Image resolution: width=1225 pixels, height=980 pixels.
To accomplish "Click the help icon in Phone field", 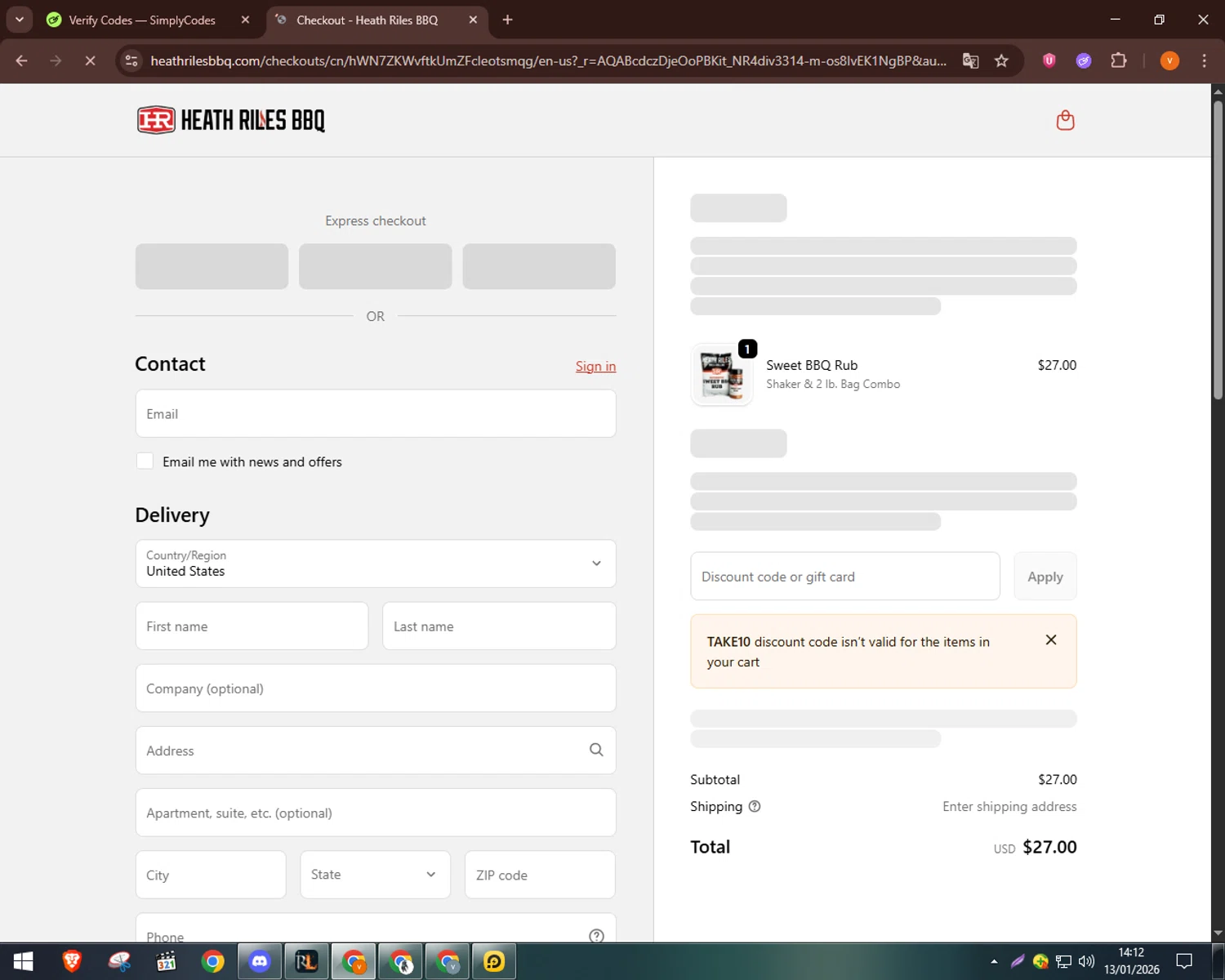I will tap(596, 936).
